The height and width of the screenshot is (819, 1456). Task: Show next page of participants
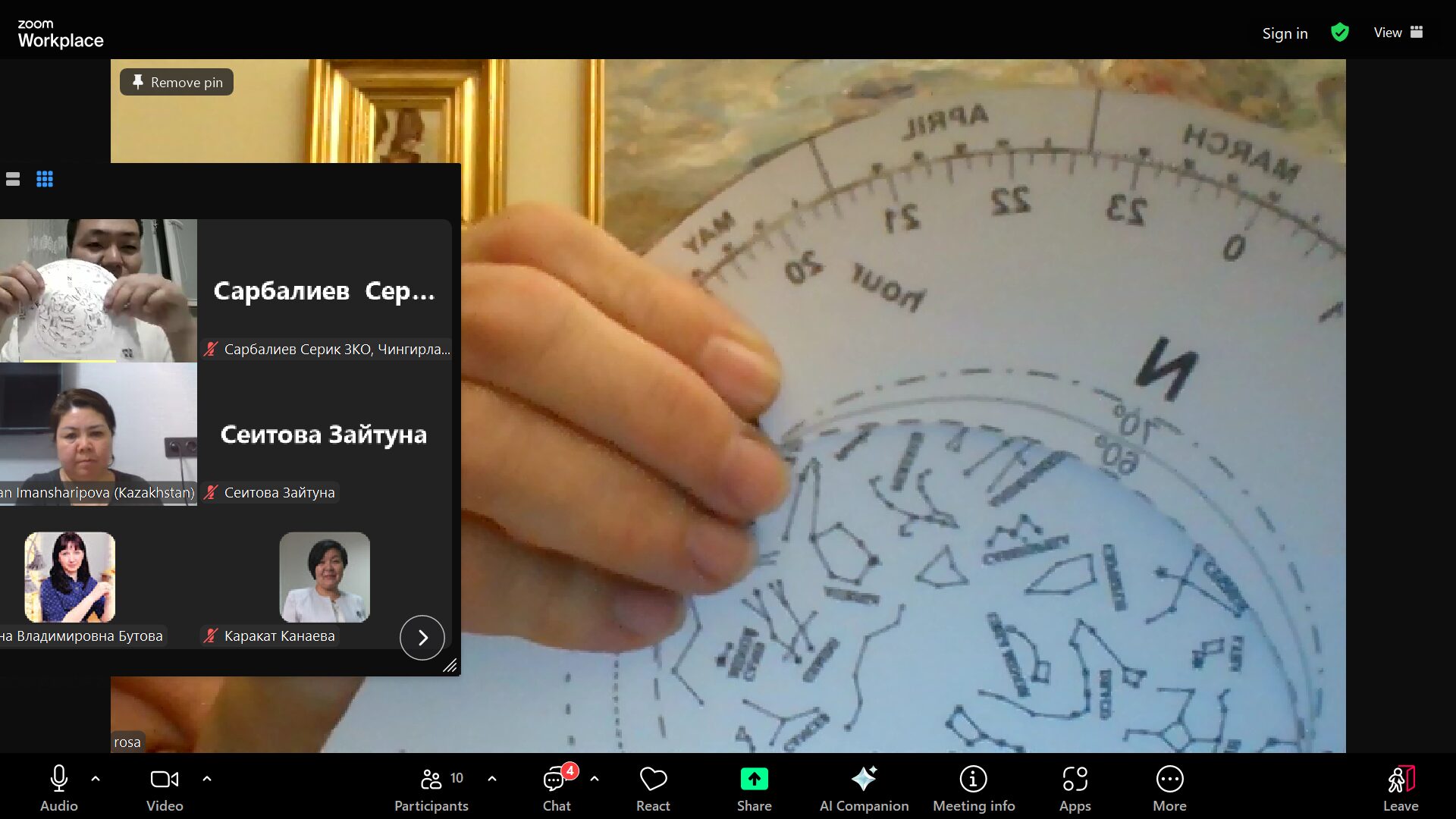point(422,638)
